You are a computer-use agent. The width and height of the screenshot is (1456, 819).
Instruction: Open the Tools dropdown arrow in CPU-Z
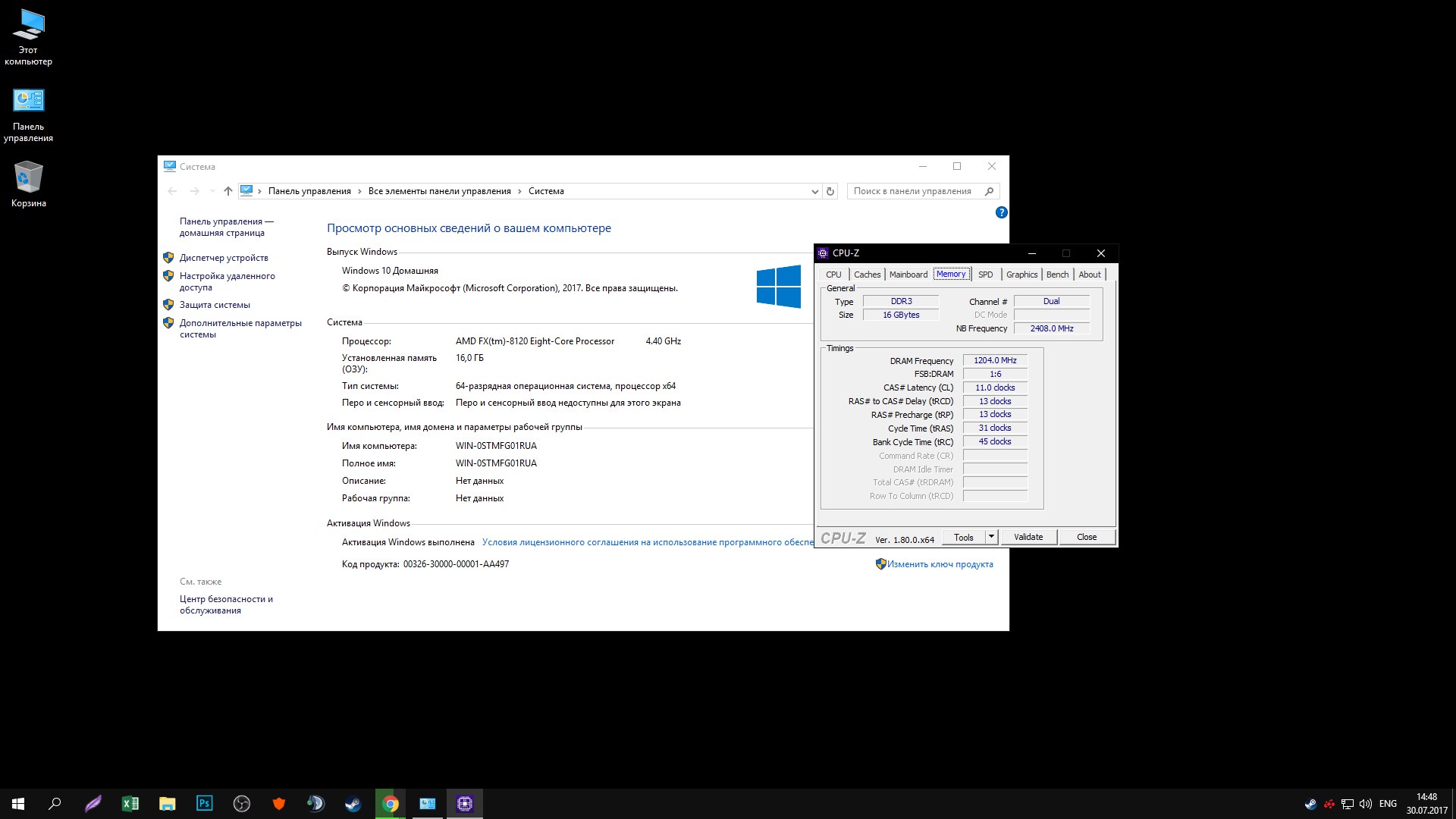pos(990,537)
